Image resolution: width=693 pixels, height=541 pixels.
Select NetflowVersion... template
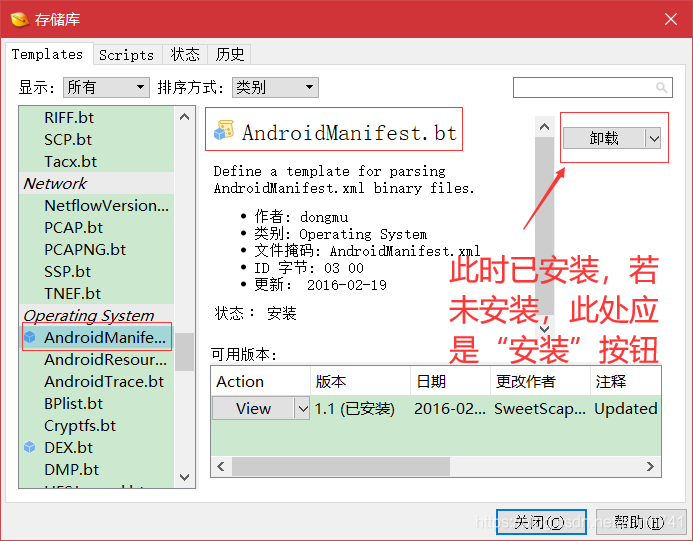96,206
